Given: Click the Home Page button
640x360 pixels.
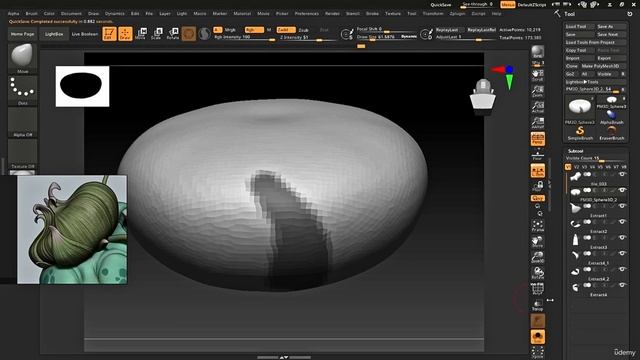Looking at the screenshot, I should (x=22, y=34).
